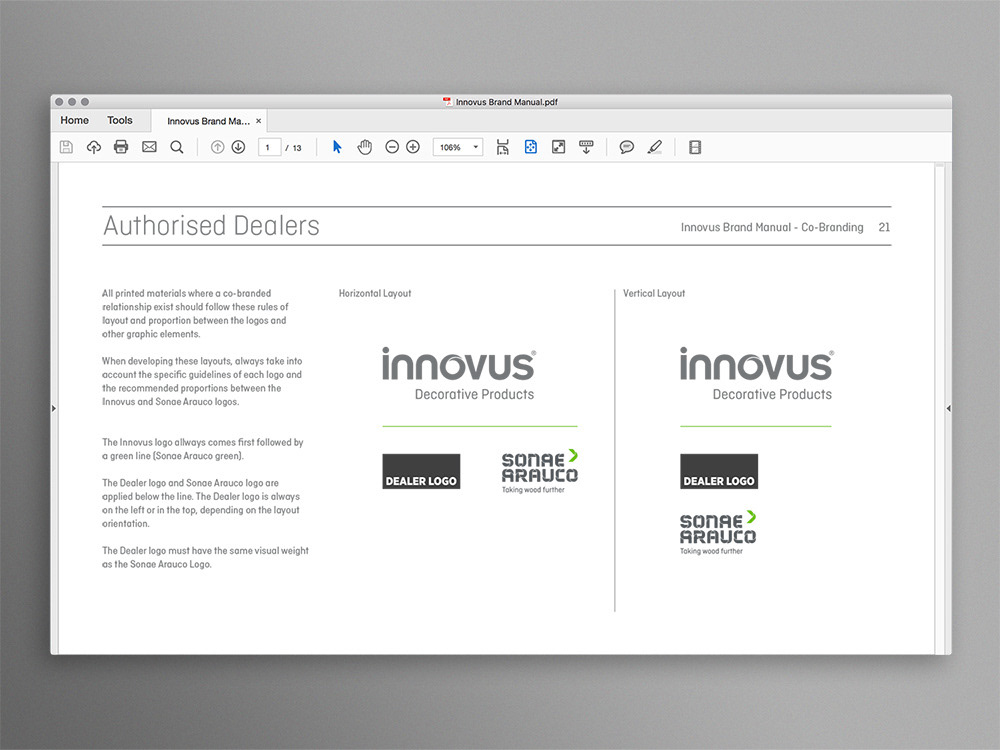Expand the left navigation pane arrow
1000x750 pixels.
point(54,408)
